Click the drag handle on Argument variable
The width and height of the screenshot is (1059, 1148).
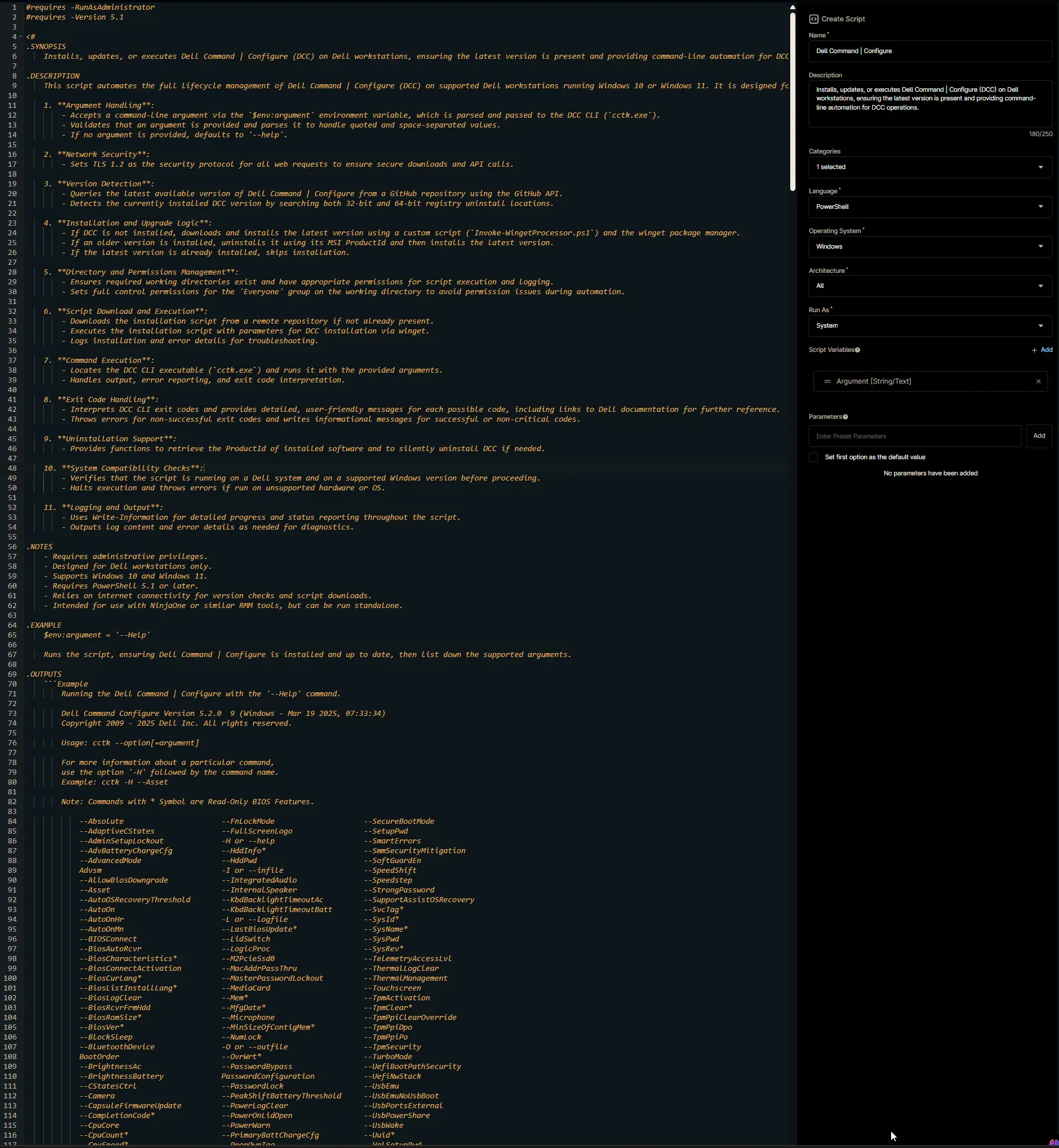click(827, 381)
